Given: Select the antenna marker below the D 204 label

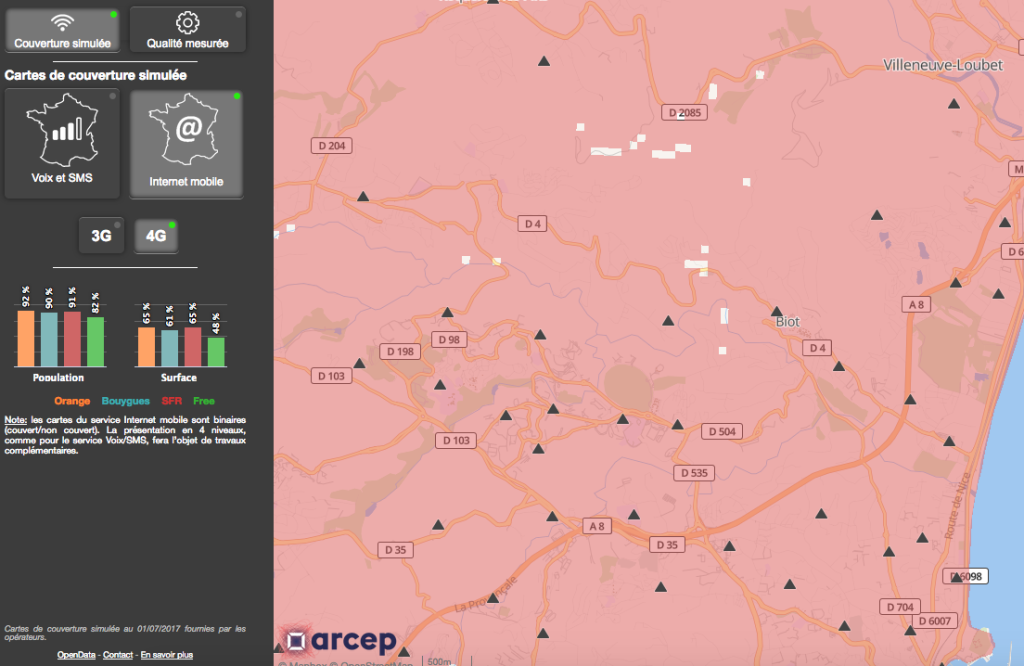Looking at the screenshot, I should tap(363, 196).
